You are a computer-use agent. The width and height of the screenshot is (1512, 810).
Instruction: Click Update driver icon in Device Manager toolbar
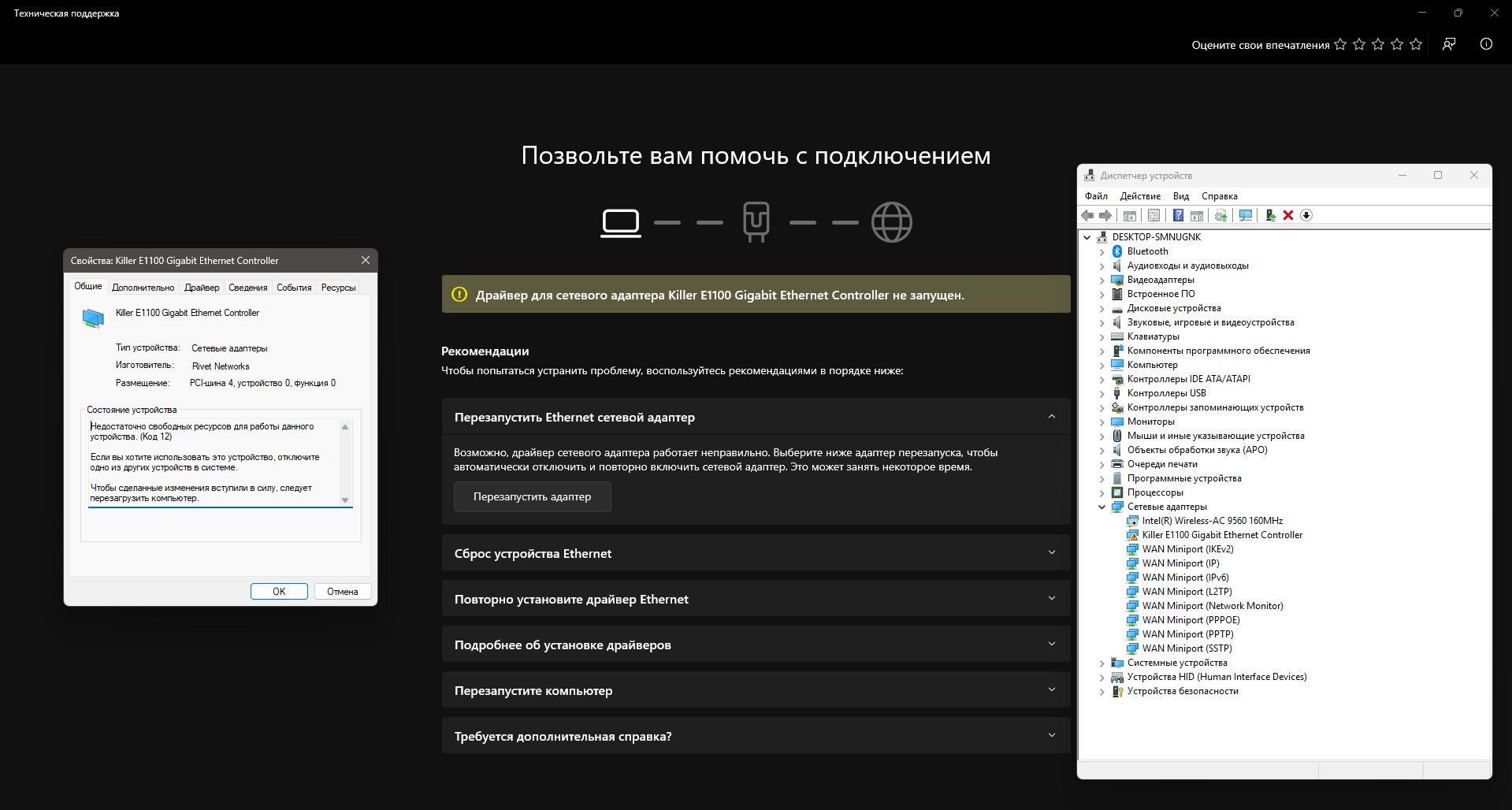pyautogui.click(x=1220, y=215)
